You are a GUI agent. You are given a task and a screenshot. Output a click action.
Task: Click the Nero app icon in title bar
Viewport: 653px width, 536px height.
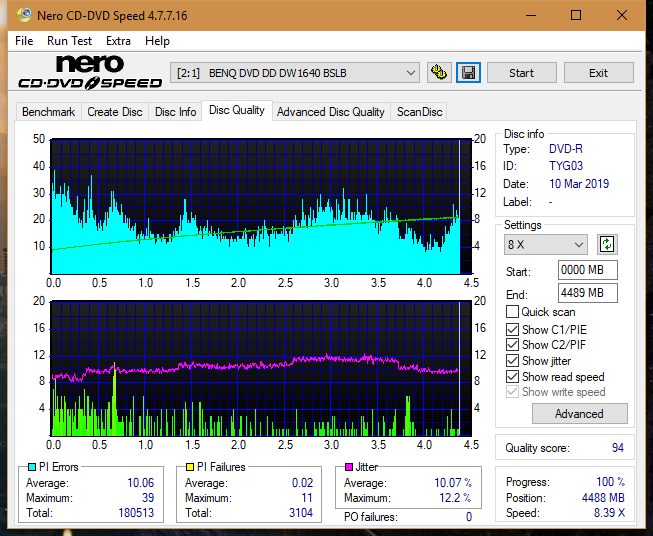(24, 15)
